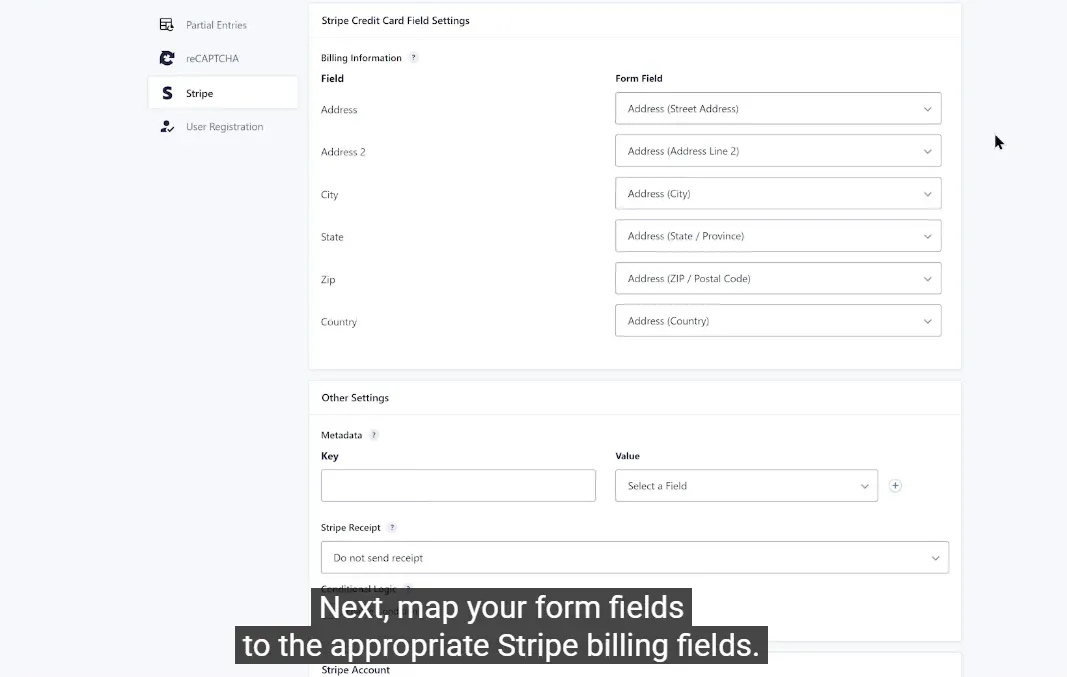The image size is (1067, 677).
Task: Open the Address (State / Province) dropdown
Action: 777,236
